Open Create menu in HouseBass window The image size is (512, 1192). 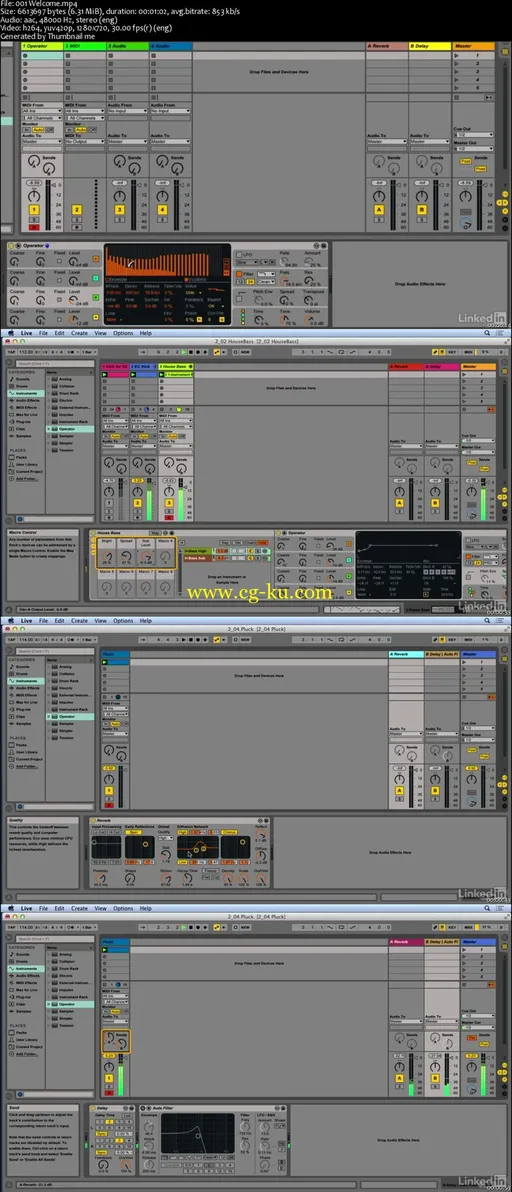click(80, 333)
